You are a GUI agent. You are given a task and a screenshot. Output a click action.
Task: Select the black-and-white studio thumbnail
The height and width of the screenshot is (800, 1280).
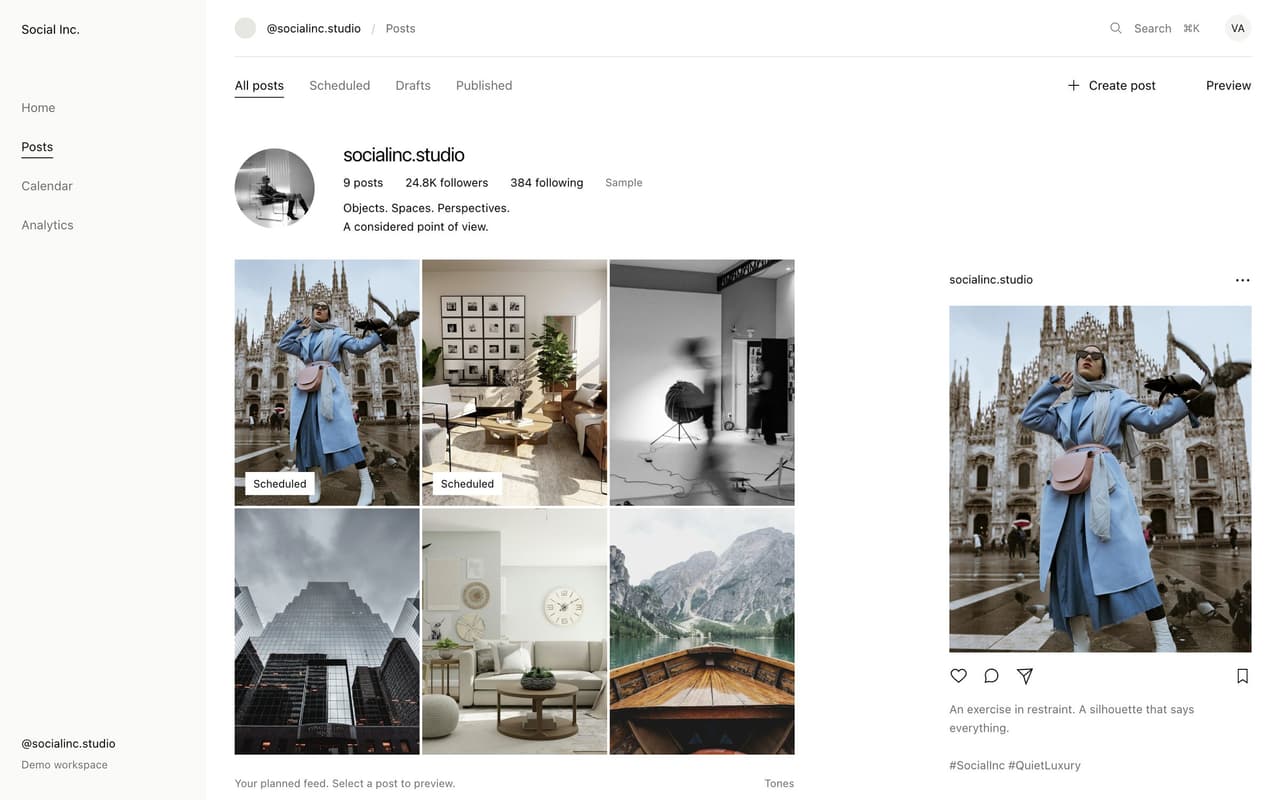(702, 383)
